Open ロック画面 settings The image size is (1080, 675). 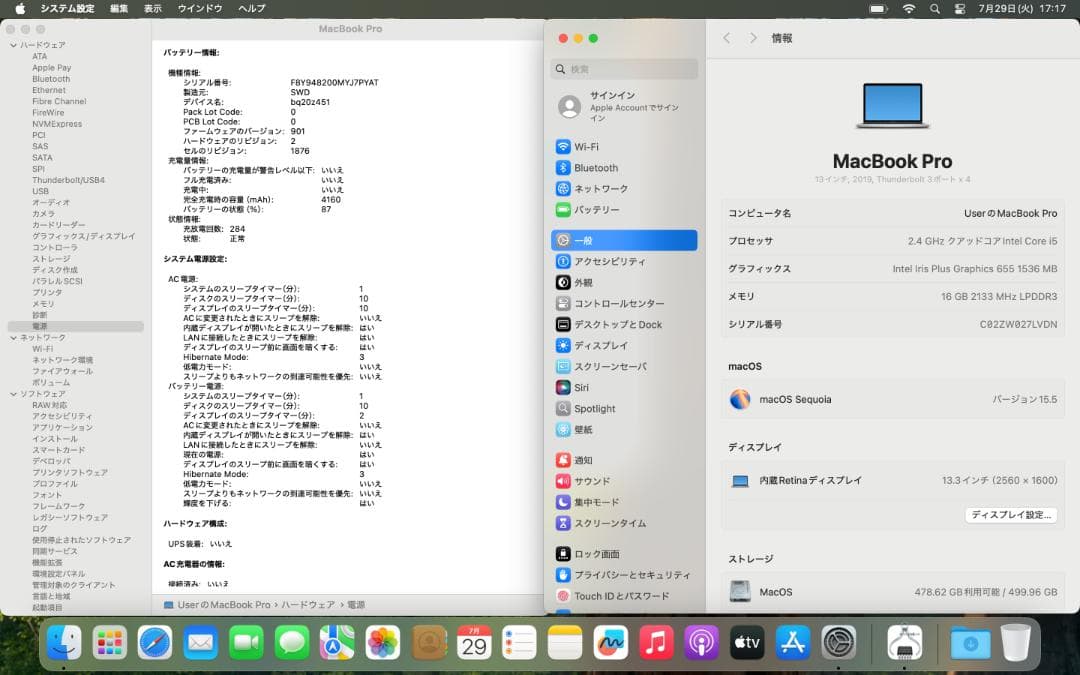624,554
